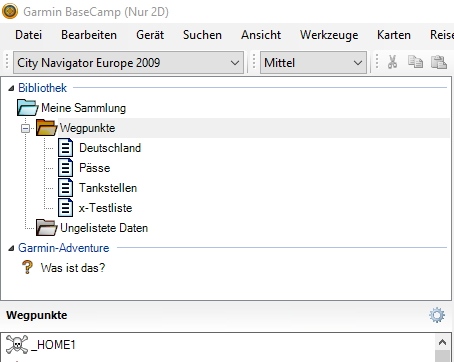Open the Gerät menu
The width and height of the screenshot is (454, 362).
pyautogui.click(x=150, y=35)
